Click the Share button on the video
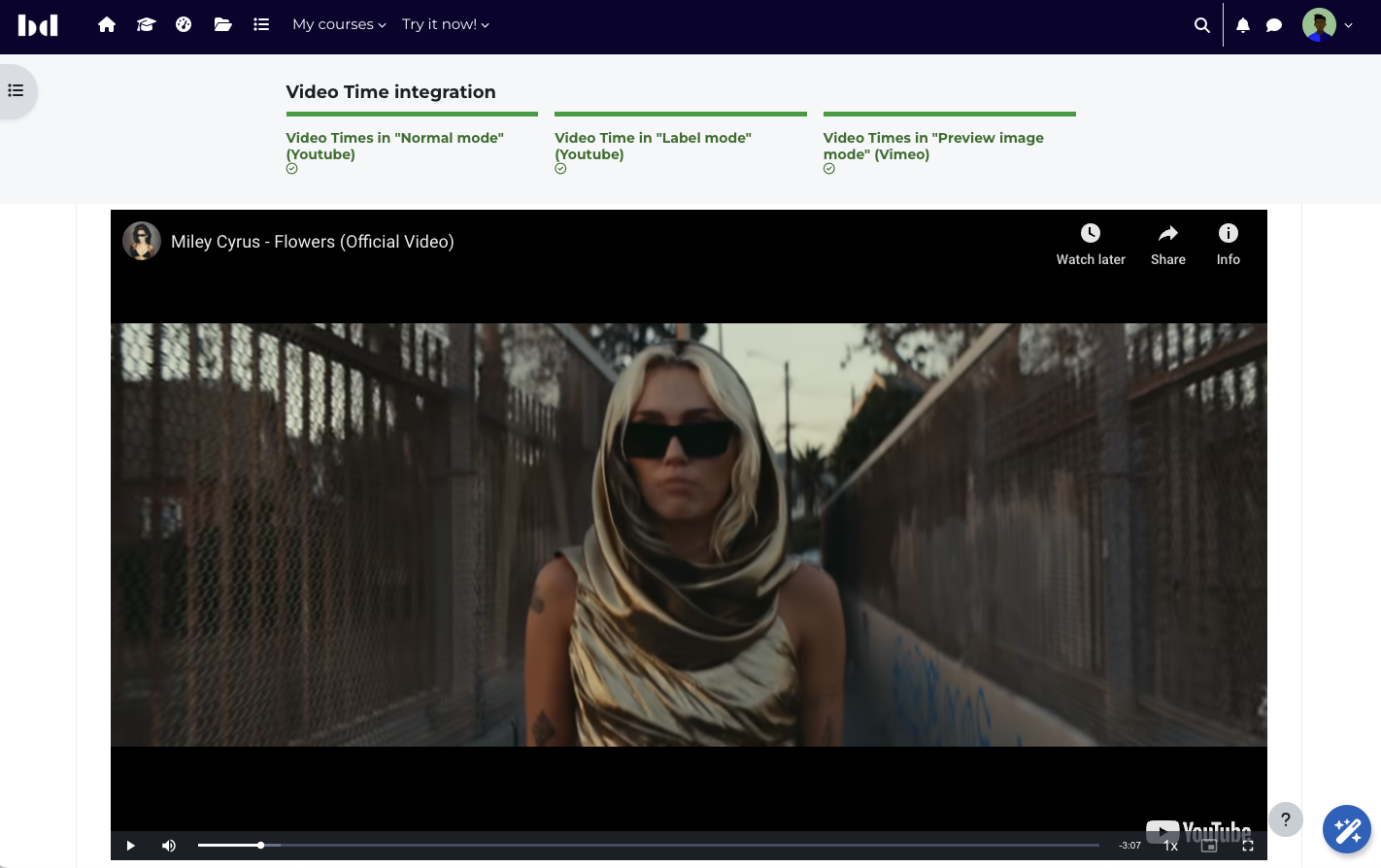The image size is (1381, 868). tap(1167, 244)
